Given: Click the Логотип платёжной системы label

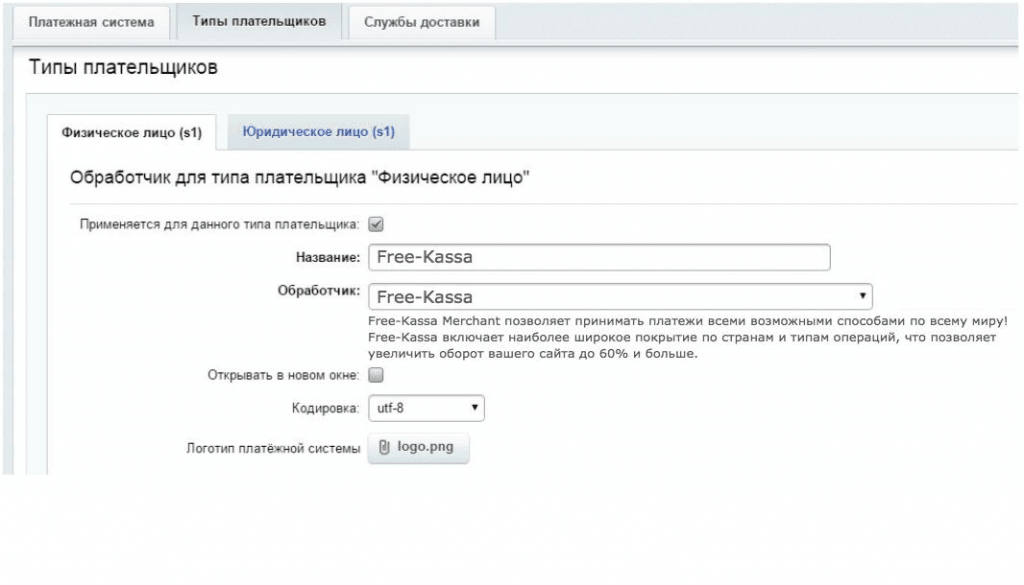Looking at the screenshot, I should (x=273, y=449).
